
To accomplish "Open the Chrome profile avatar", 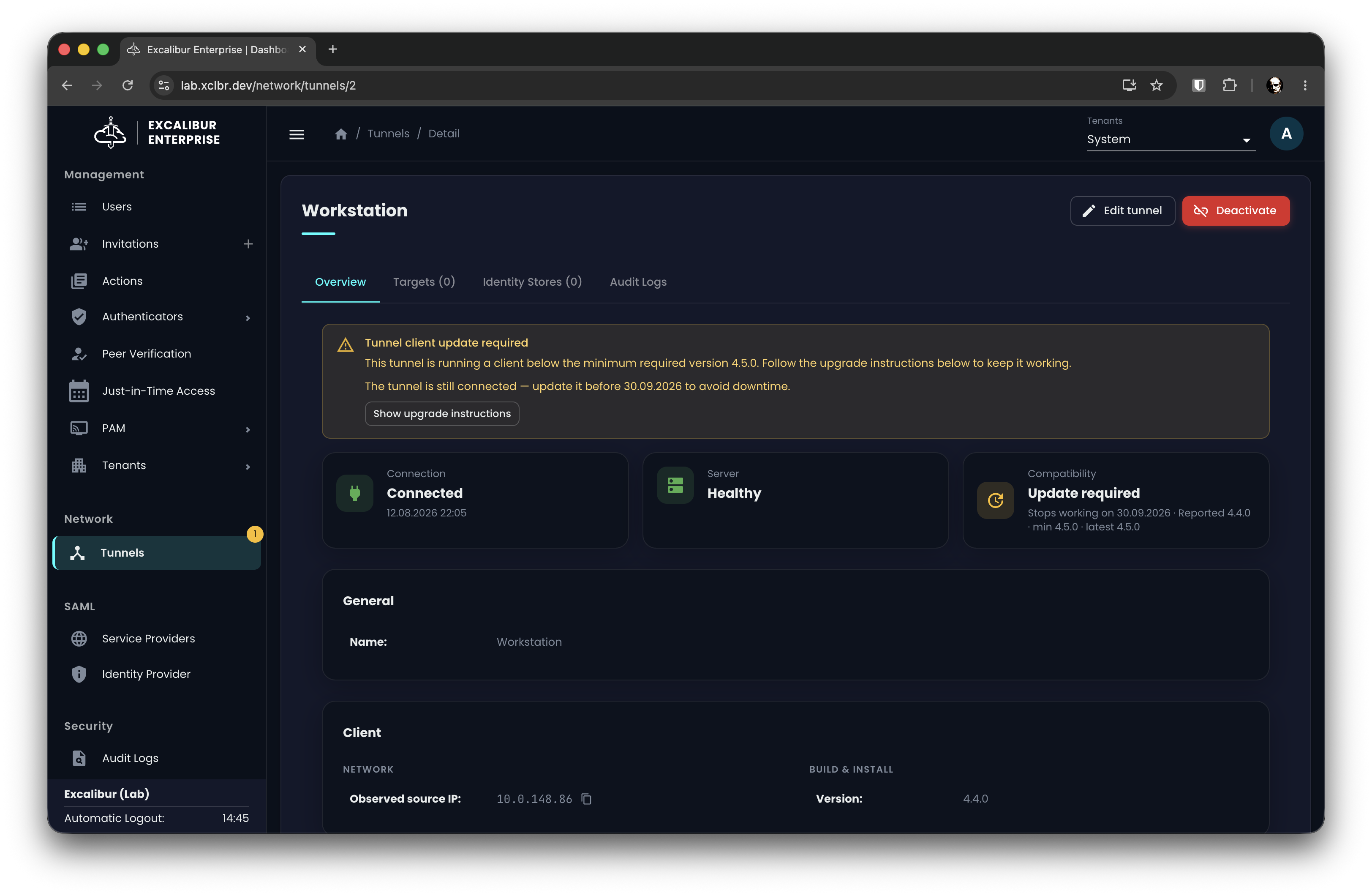I will [1274, 85].
